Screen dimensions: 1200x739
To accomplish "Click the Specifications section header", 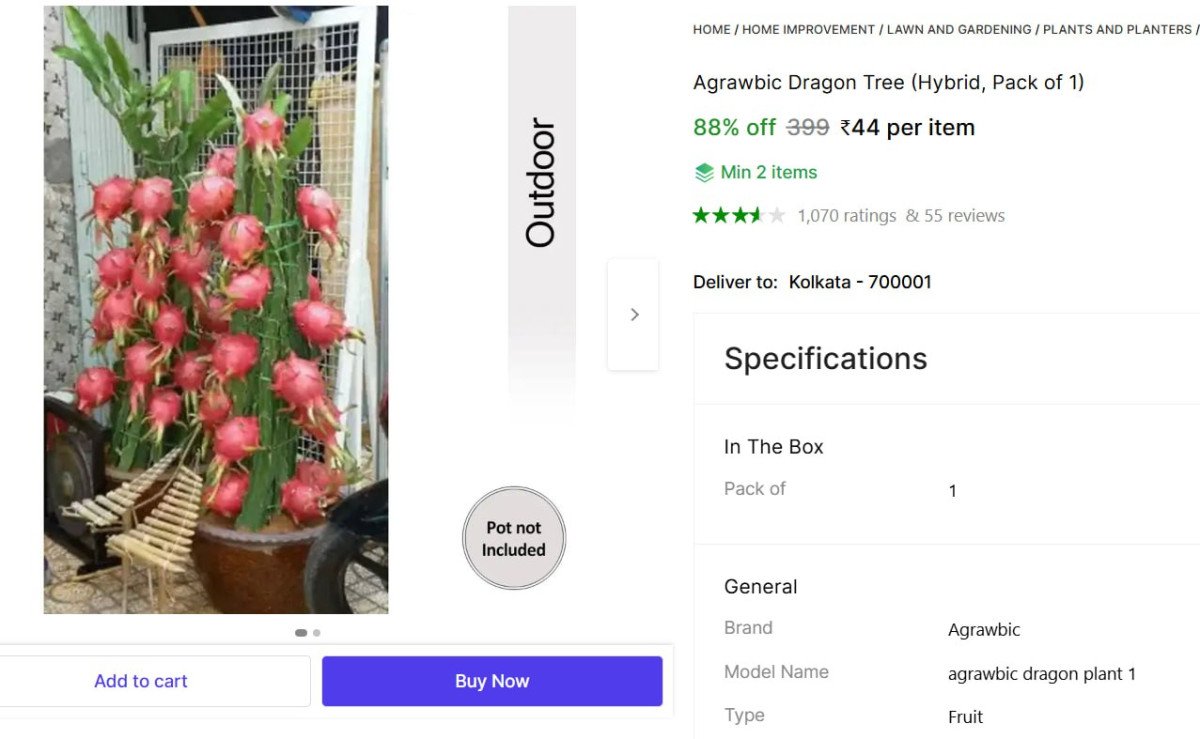I will [825, 359].
